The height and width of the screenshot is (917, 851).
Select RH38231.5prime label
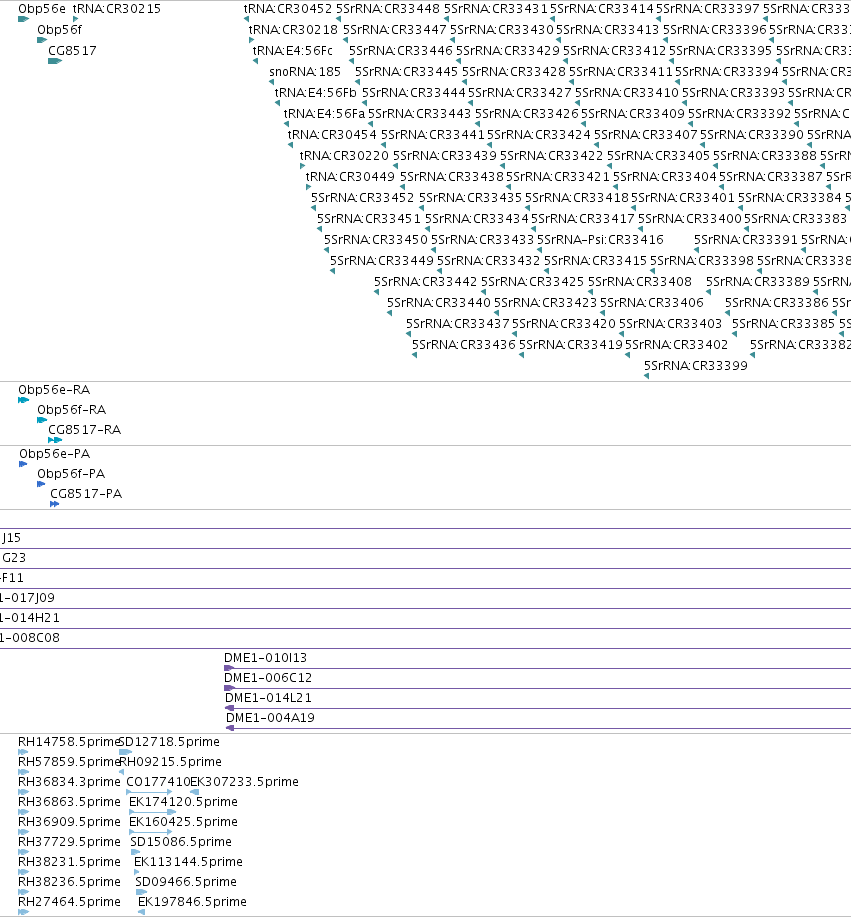tap(69, 861)
